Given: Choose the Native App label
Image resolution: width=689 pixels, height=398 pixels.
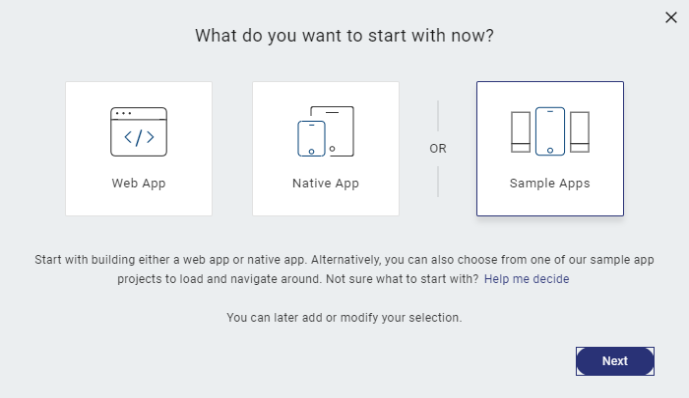Looking at the screenshot, I should (x=326, y=183).
